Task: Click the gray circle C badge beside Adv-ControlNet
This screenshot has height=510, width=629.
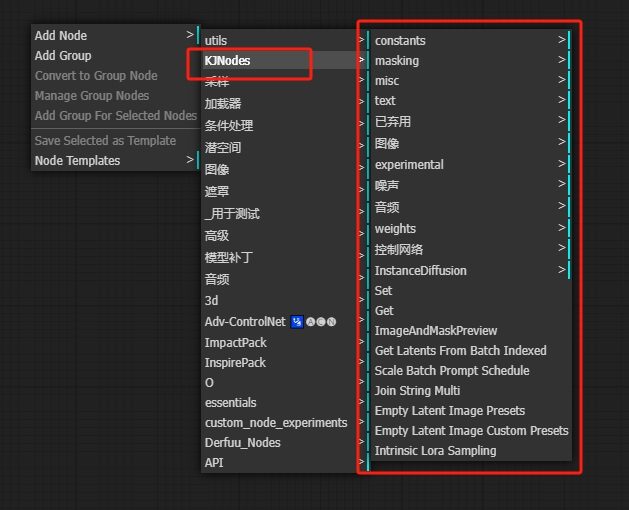Action: tap(321, 322)
